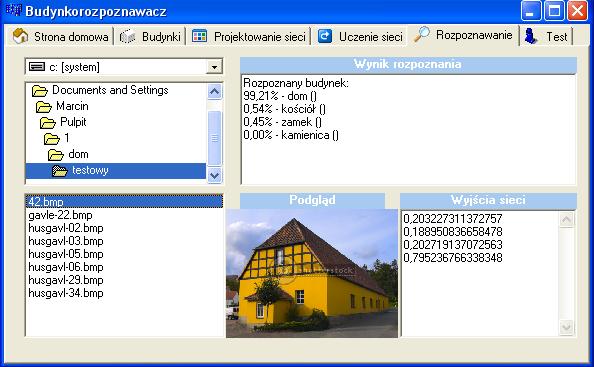Click the building icon on Budynki tab
The image size is (594, 367).
[x=128, y=37]
